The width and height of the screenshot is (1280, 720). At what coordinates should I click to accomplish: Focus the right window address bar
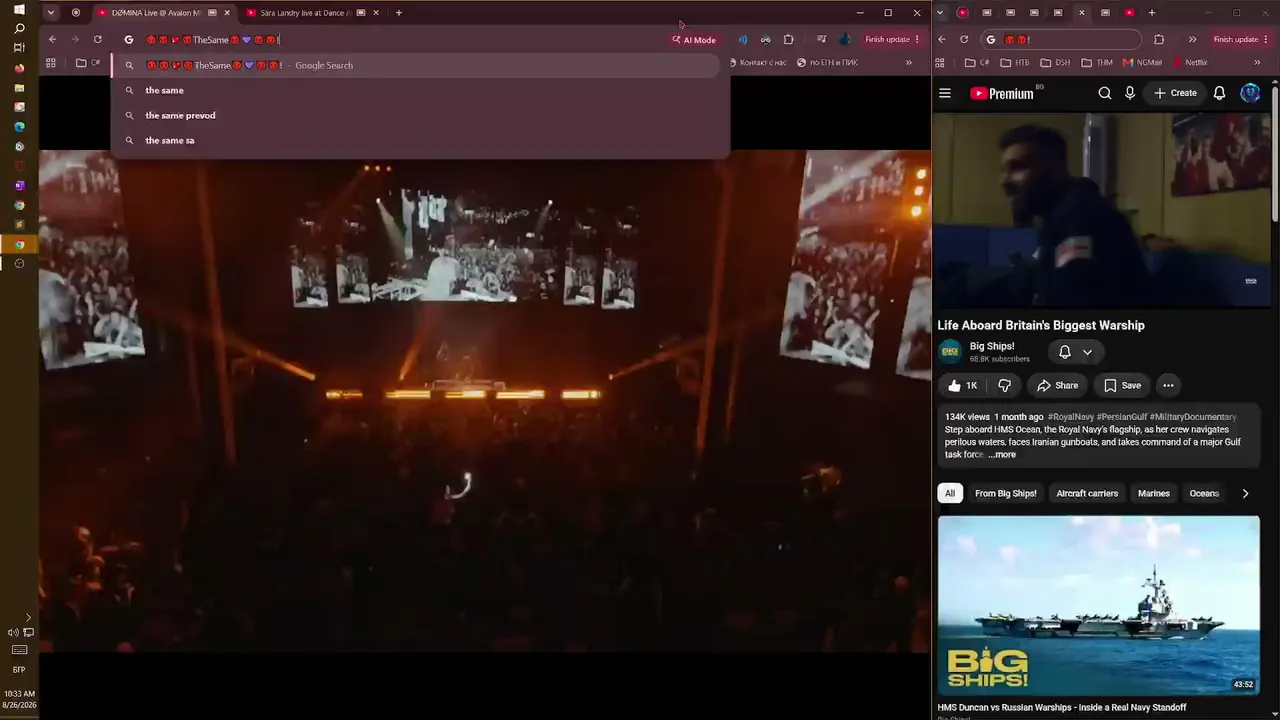click(1060, 40)
